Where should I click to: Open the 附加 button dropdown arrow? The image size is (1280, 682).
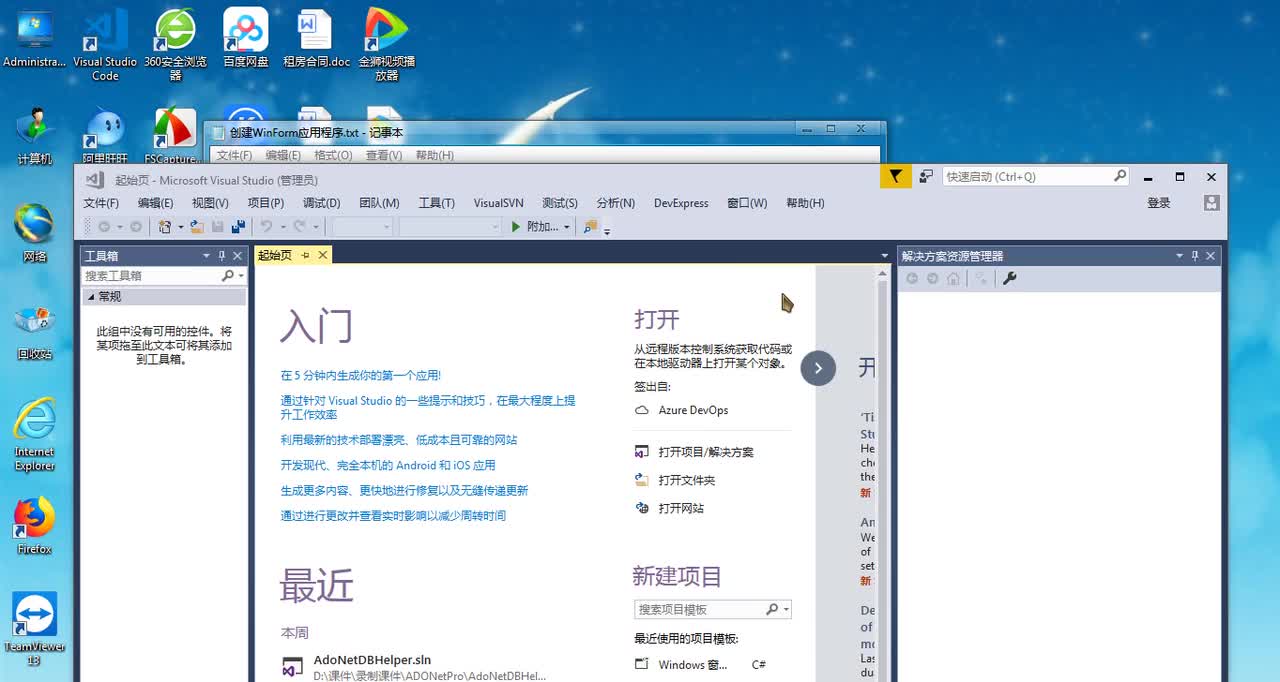tap(566, 227)
